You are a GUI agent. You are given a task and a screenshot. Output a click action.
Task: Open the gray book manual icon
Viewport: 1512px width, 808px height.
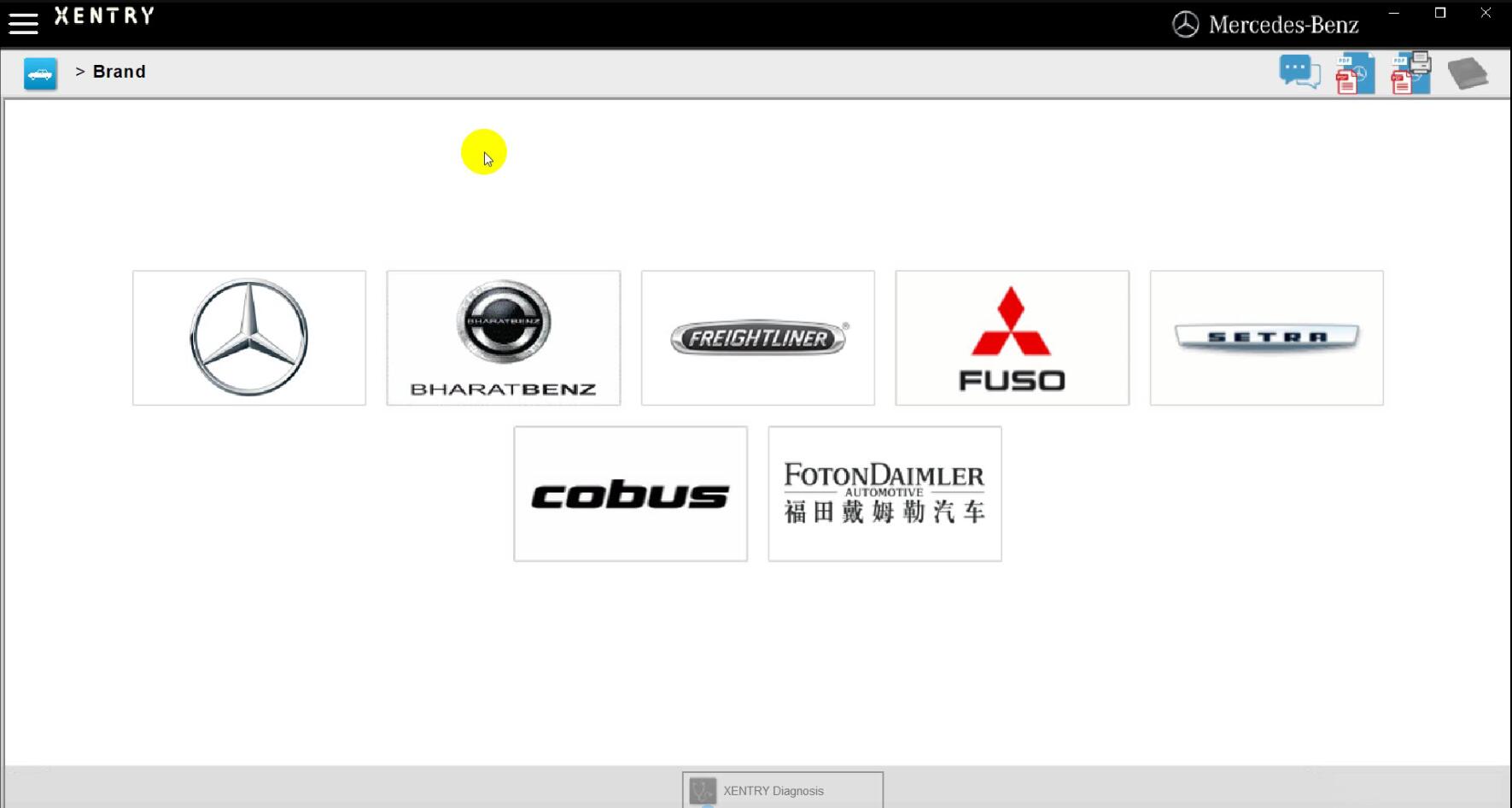point(1468,73)
